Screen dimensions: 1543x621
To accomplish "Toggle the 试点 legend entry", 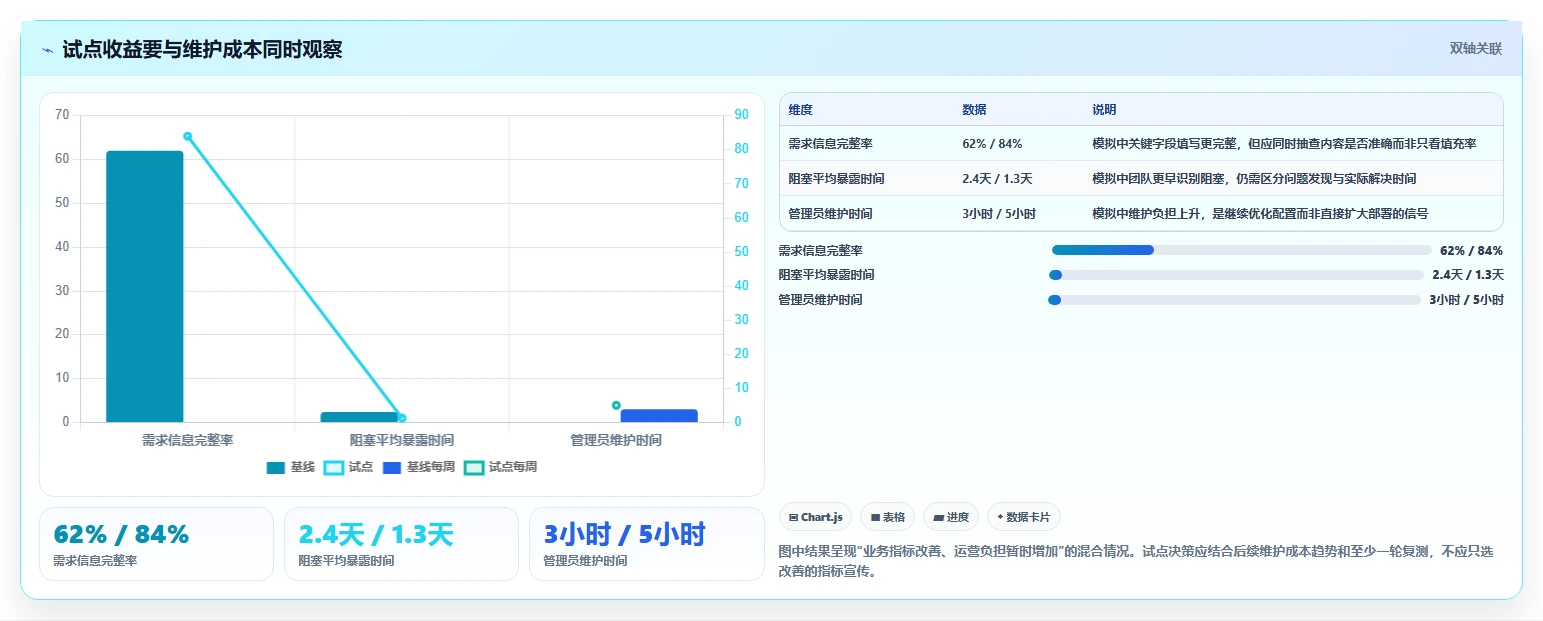I will pyautogui.click(x=348, y=467).
